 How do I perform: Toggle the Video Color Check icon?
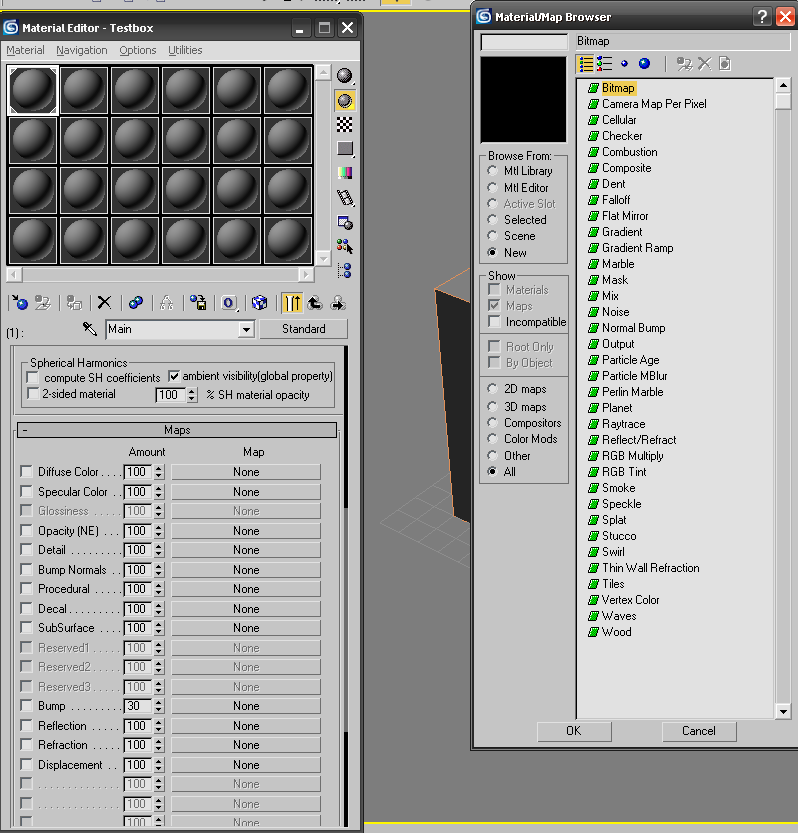(x=344, y=173)
